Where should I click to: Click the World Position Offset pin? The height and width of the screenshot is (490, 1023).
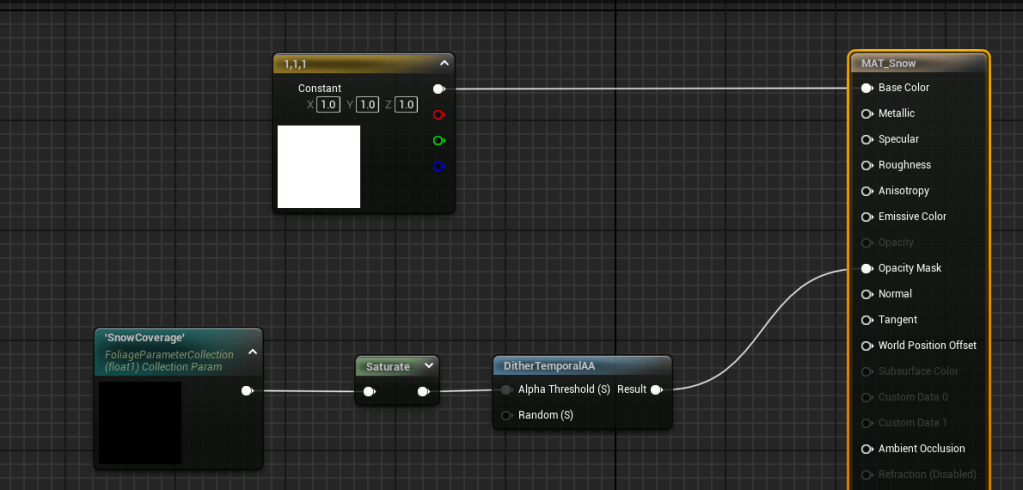(867, 346)
